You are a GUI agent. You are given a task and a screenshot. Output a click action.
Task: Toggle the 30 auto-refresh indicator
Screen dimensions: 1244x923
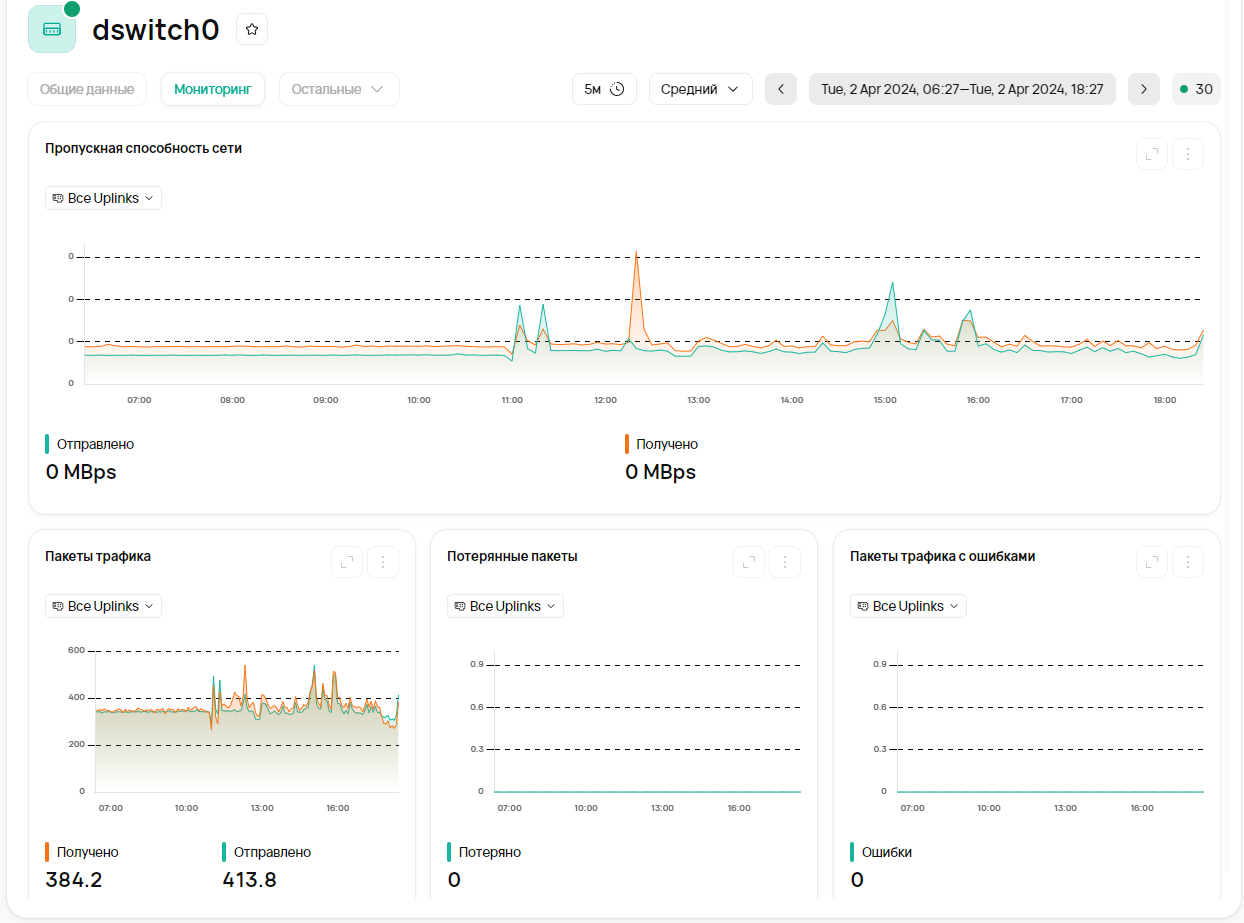(1196, 89)
